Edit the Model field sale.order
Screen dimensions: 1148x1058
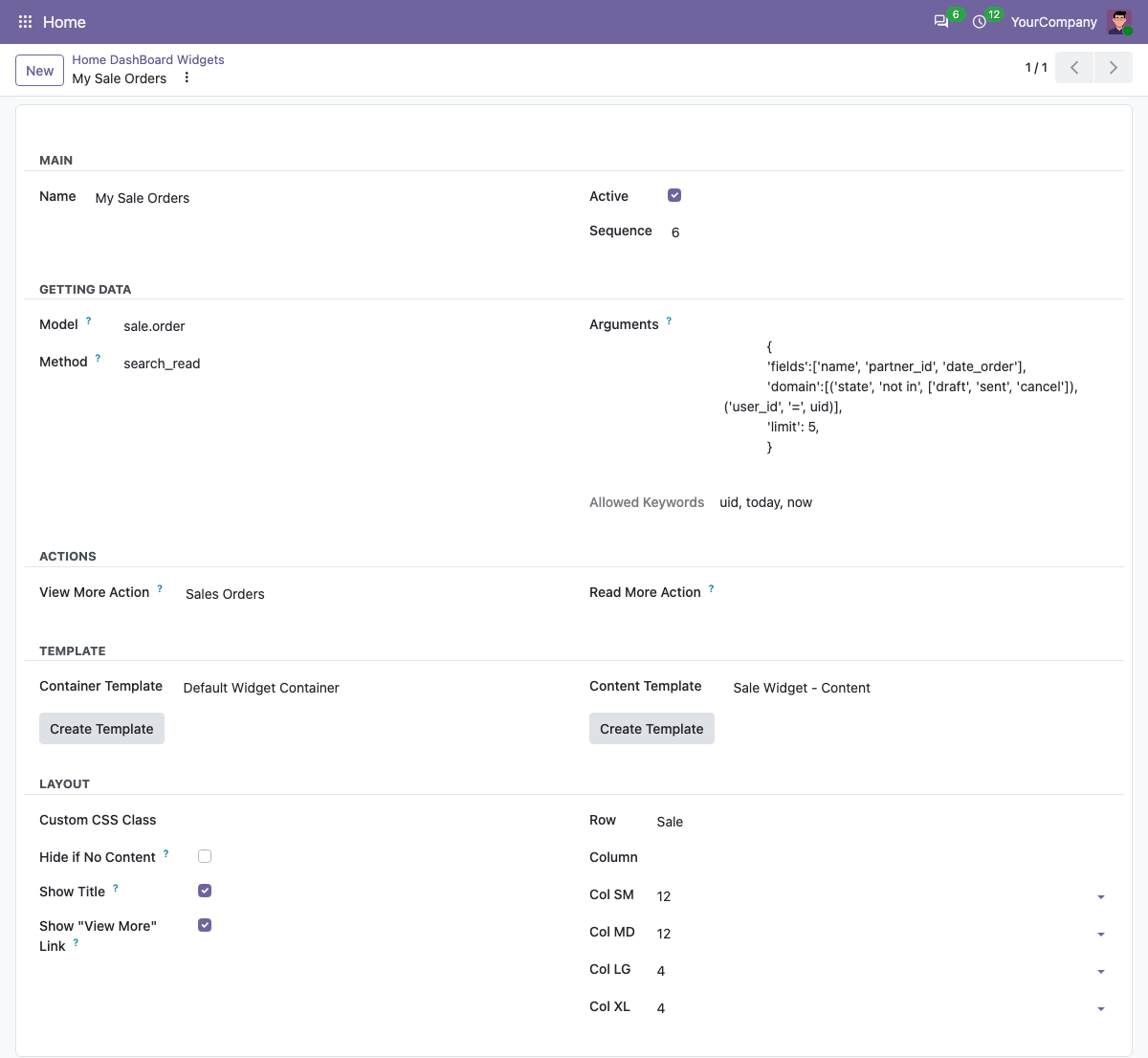tap(340, 326)
